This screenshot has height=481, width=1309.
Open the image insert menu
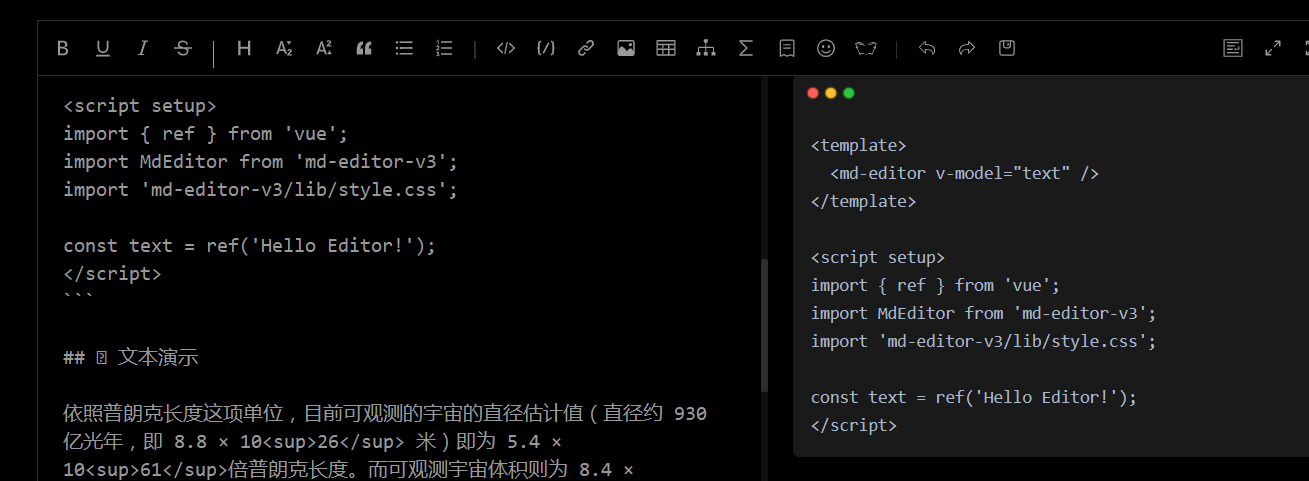tap(626, 48)
